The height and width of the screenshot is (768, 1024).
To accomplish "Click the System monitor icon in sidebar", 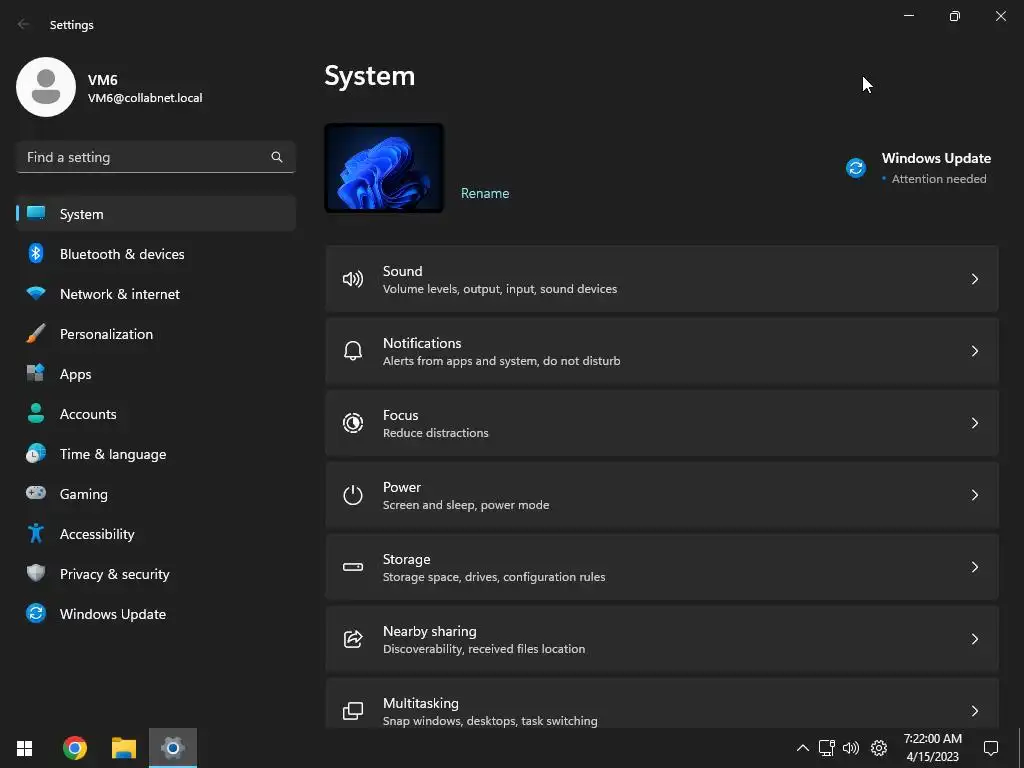I will (x=36, y=214).
